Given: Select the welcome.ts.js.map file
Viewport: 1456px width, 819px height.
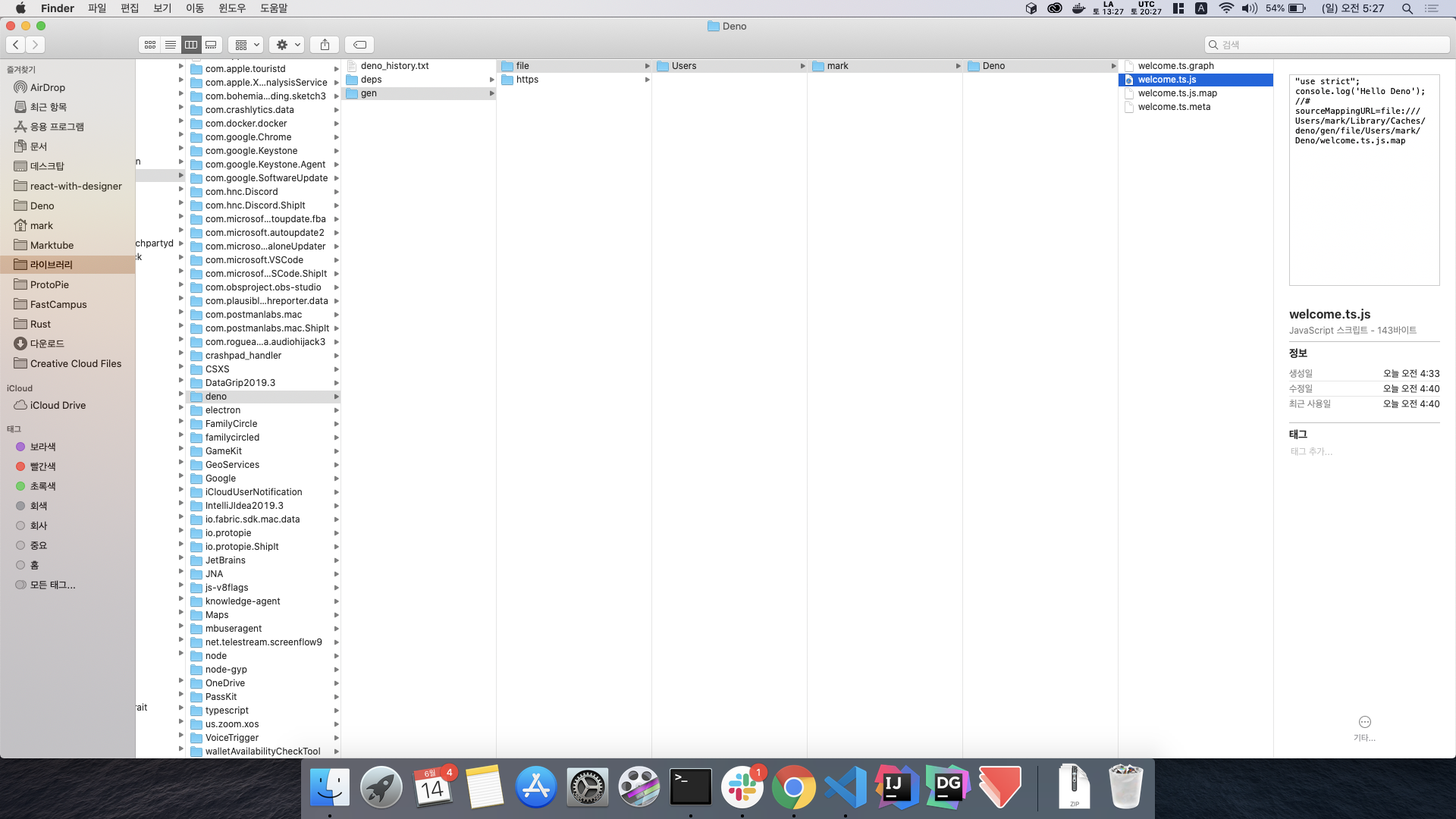Looking at the screenshot, I should (1177, 93).
